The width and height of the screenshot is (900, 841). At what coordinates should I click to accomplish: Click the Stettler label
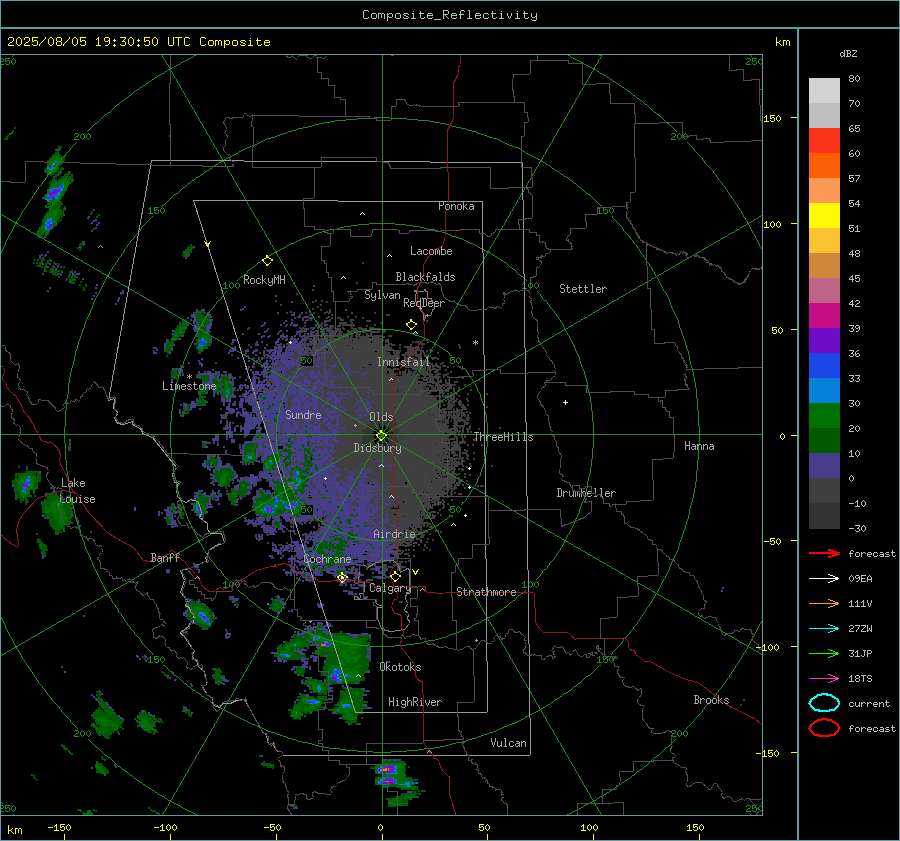[x=583, y=289]
